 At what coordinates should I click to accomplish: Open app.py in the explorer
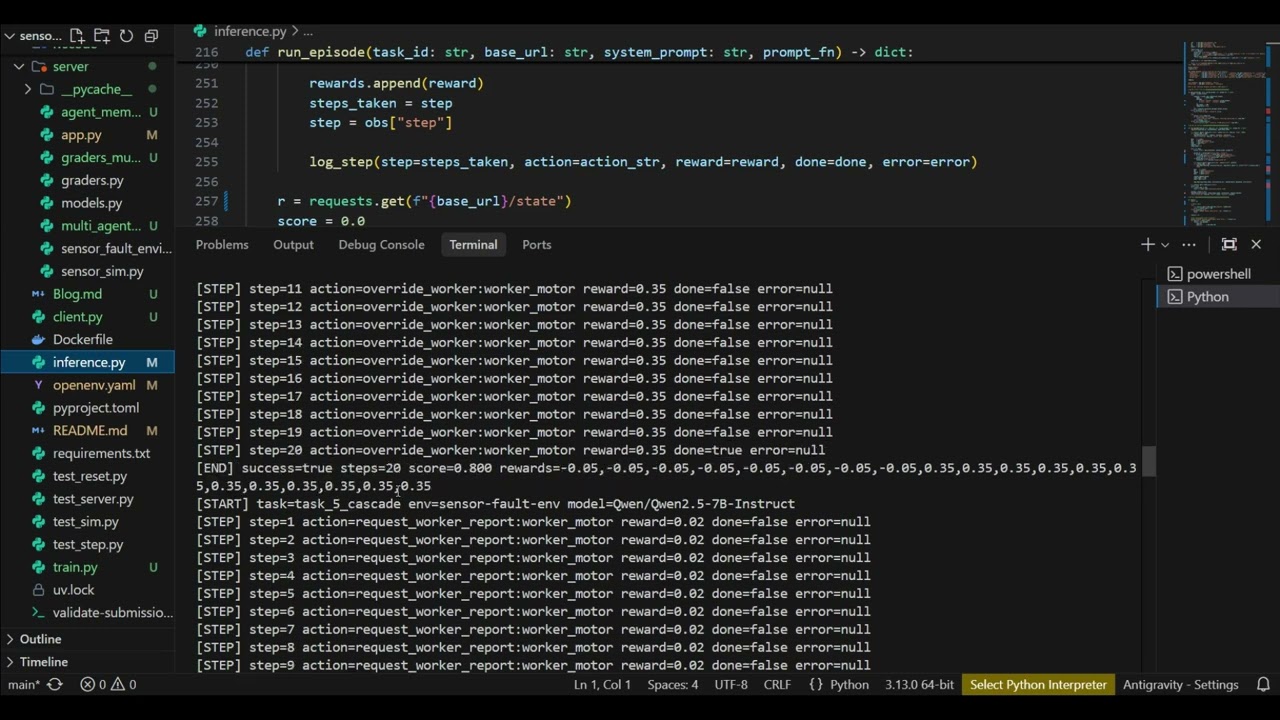[x=81, y=135]
